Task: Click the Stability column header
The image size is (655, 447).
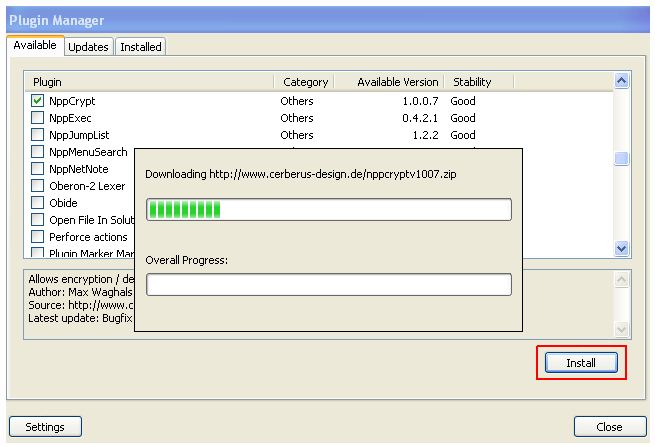Action: tap(472, 82)
